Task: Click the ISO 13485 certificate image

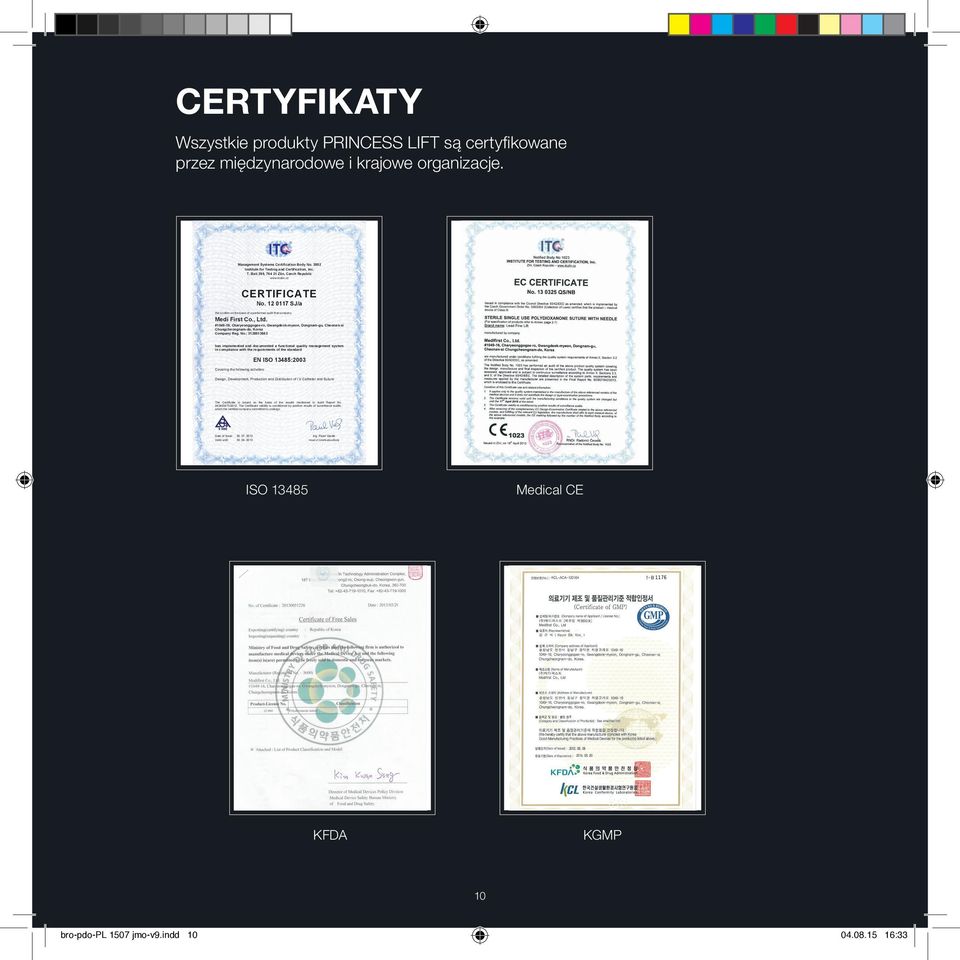Action: 279,343
